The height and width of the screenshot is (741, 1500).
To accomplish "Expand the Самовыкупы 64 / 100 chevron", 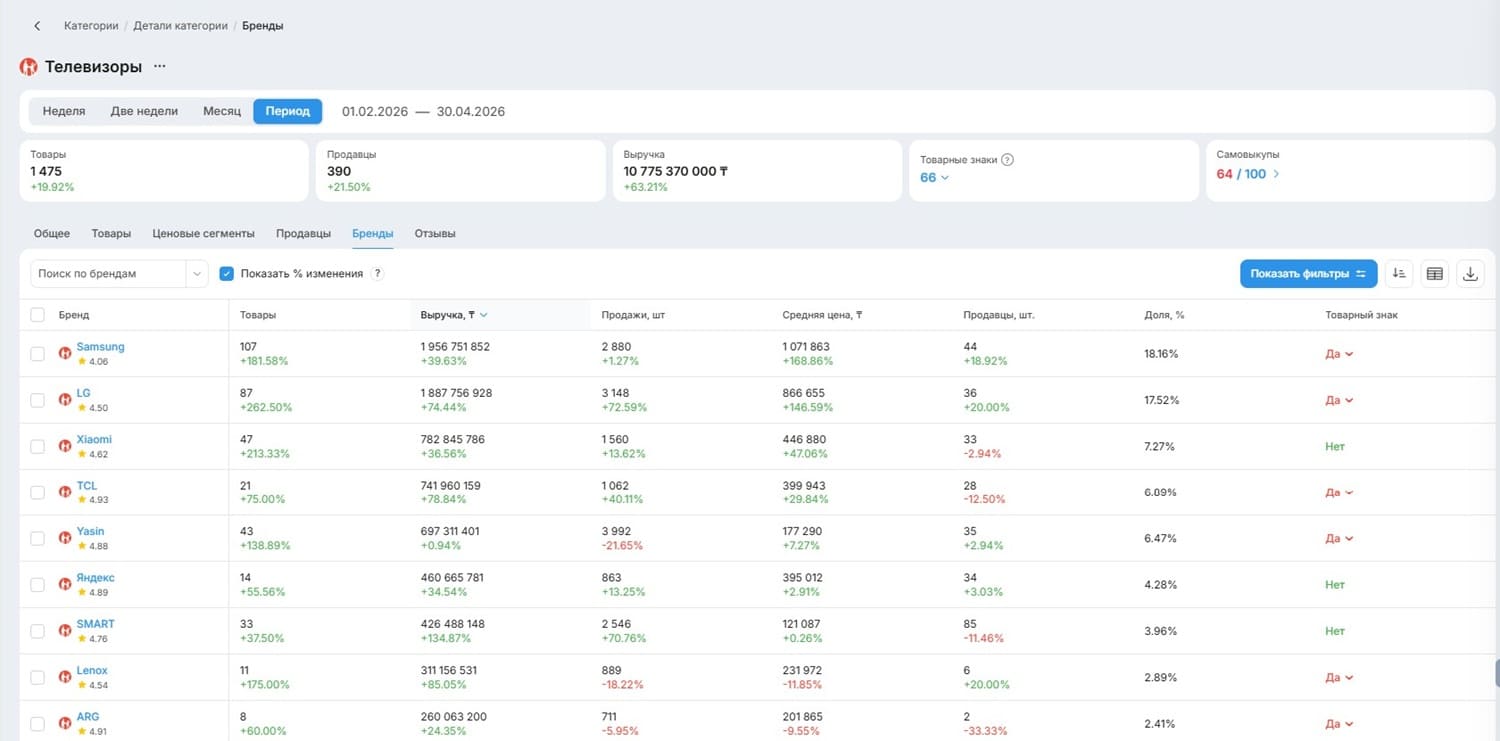I will (x=1275, y=174).
